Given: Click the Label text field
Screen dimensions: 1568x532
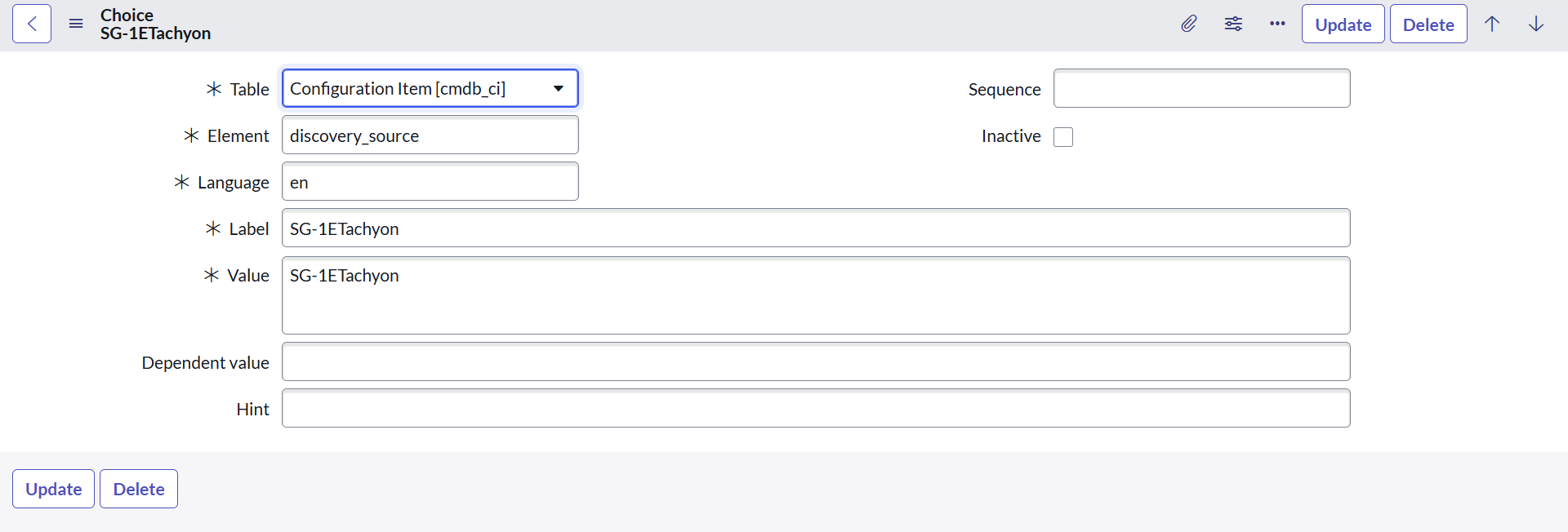Looking at the screenshot, I should [x=815, y=228].
